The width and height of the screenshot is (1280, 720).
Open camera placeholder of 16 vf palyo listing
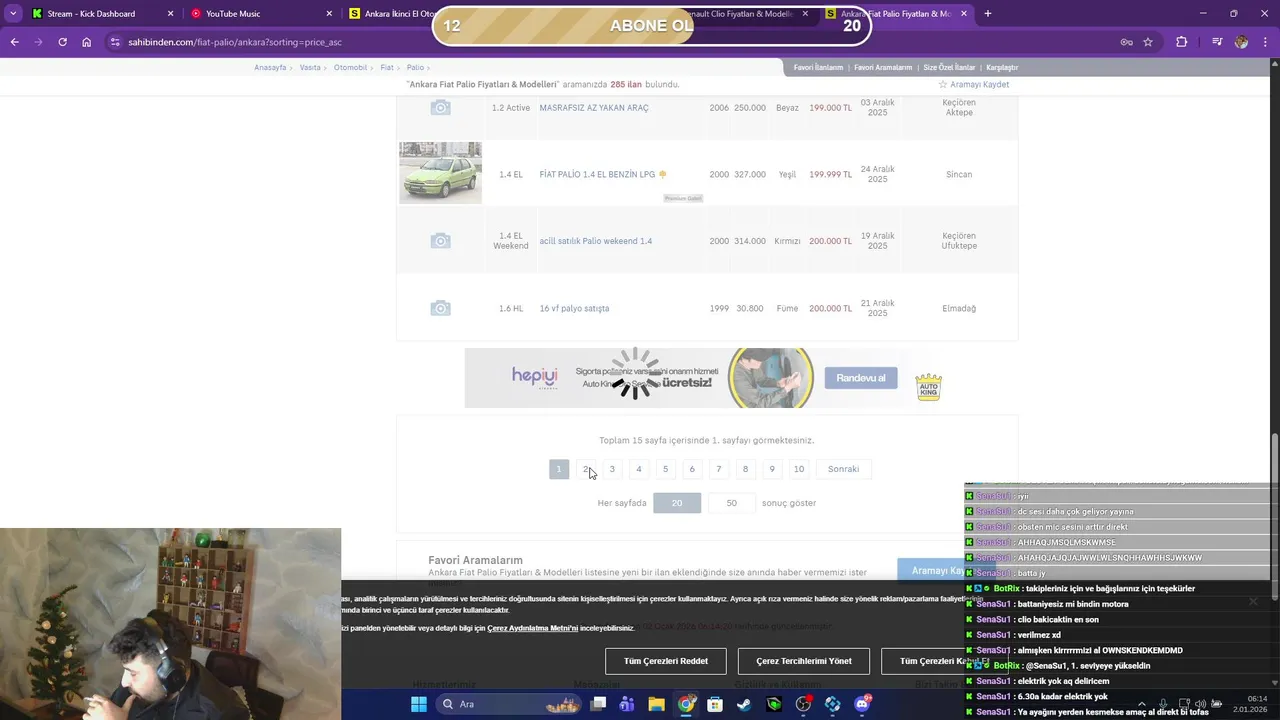(x=440, y=308)
